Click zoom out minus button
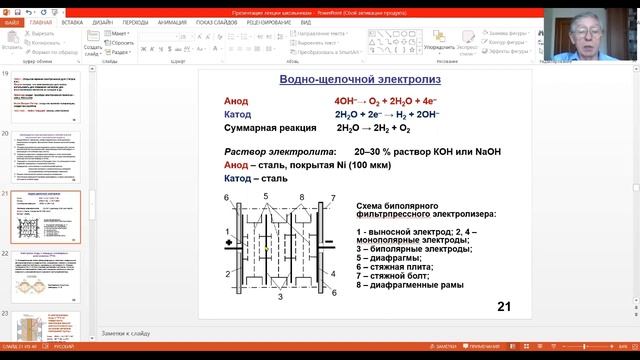This screenshot has height=360, width=640. 564,347
